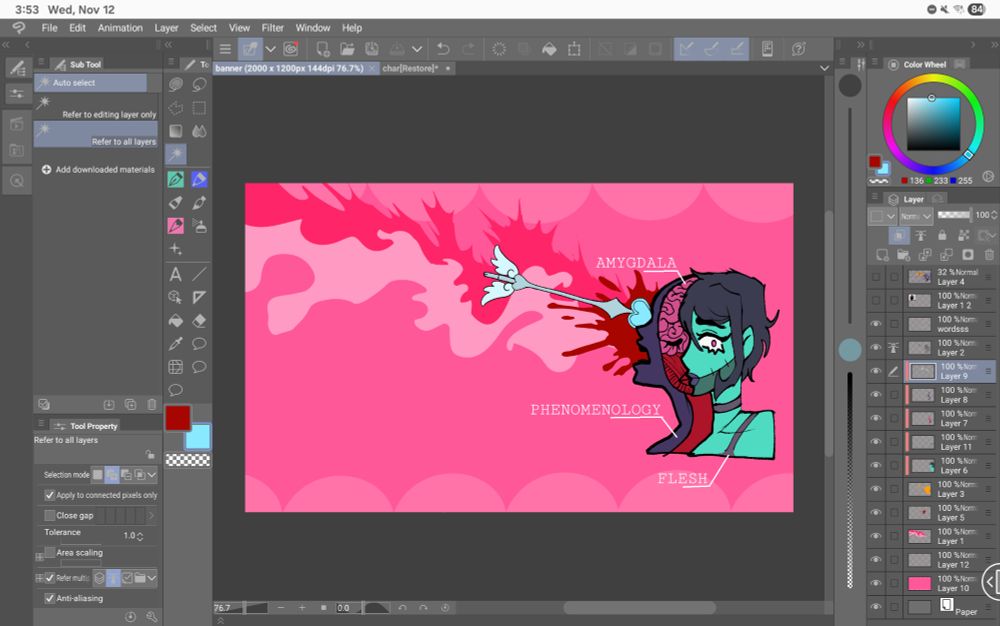Enable the Close gap checkbox
Screen dimensions: 1000x626
[x=50, y=515]
